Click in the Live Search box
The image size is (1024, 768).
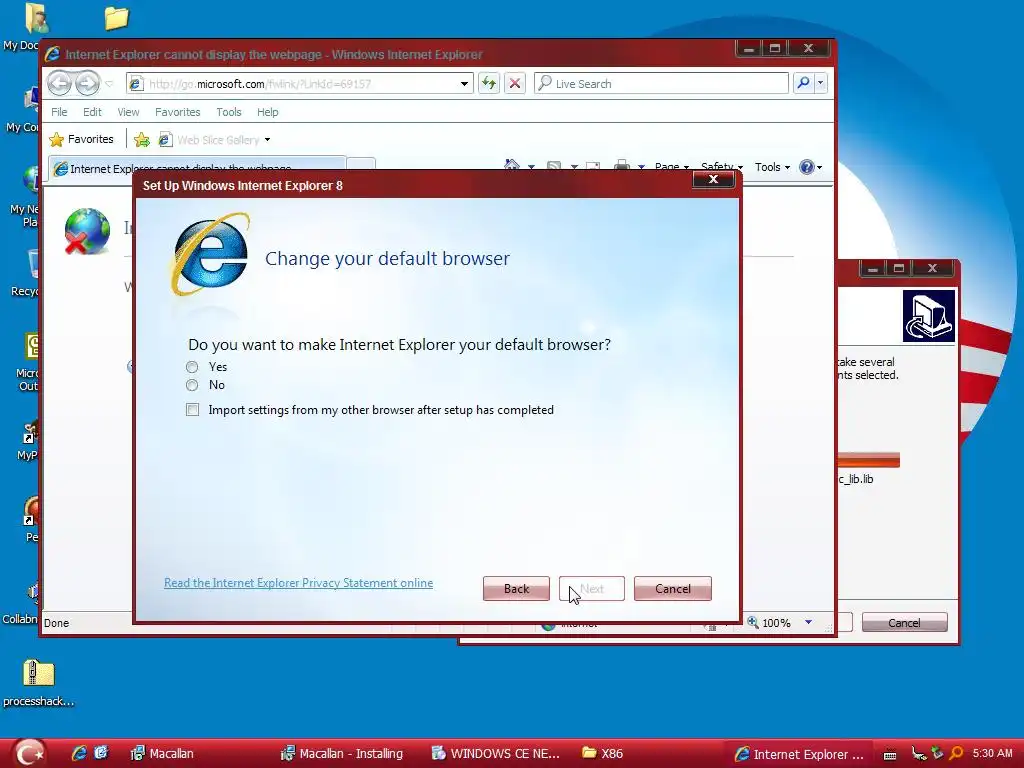662,84
